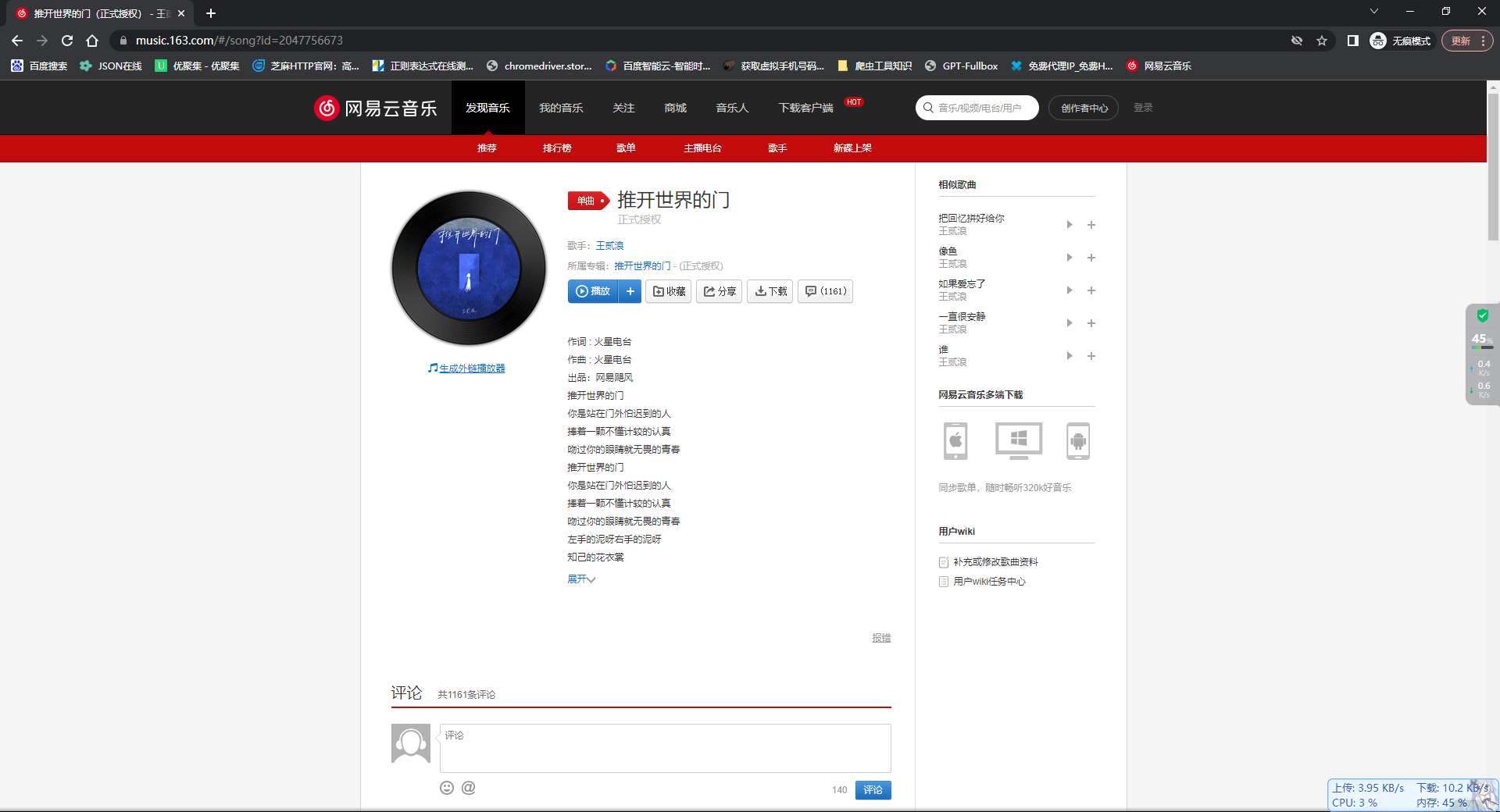Add 一直很安静 to playlist
This screenshot has height=812, width=1500.
coord(1091,323)
